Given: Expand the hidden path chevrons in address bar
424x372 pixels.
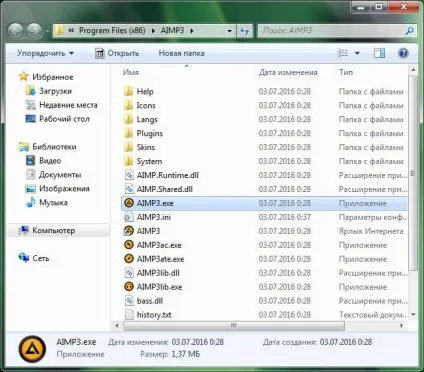Looking at the screenshot, I should pos(71,31).
